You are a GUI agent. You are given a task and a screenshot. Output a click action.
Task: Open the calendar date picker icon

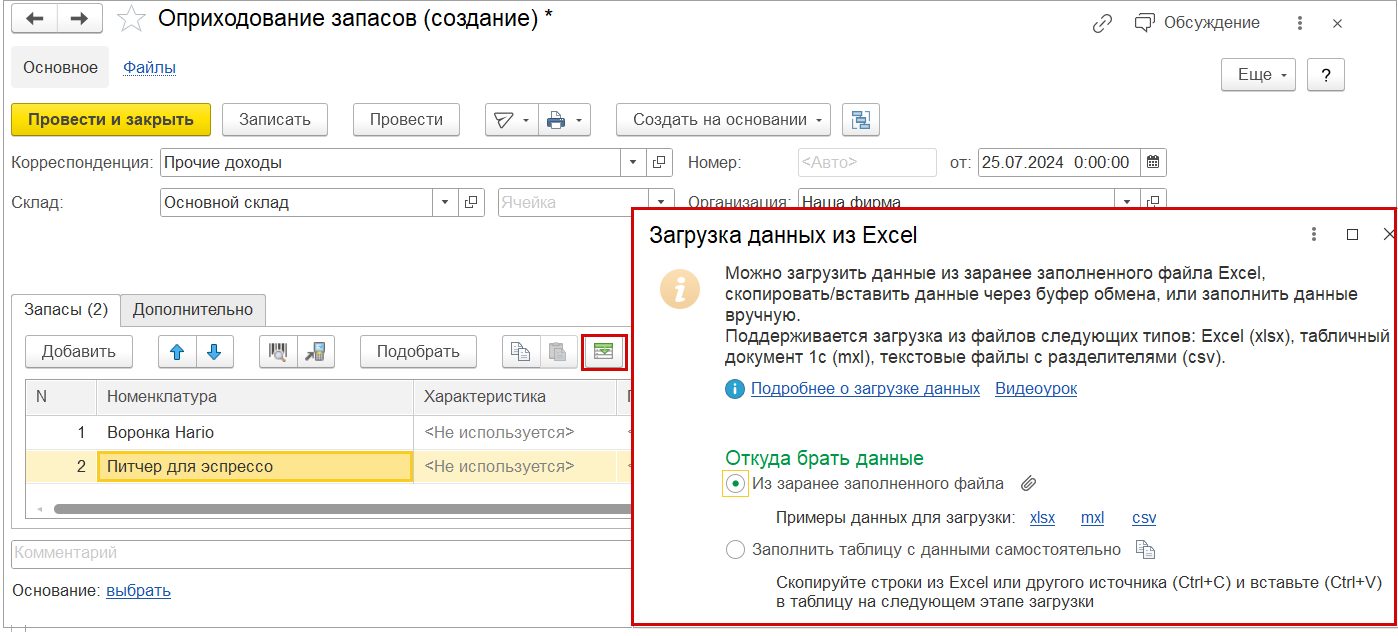(1153, 162)
